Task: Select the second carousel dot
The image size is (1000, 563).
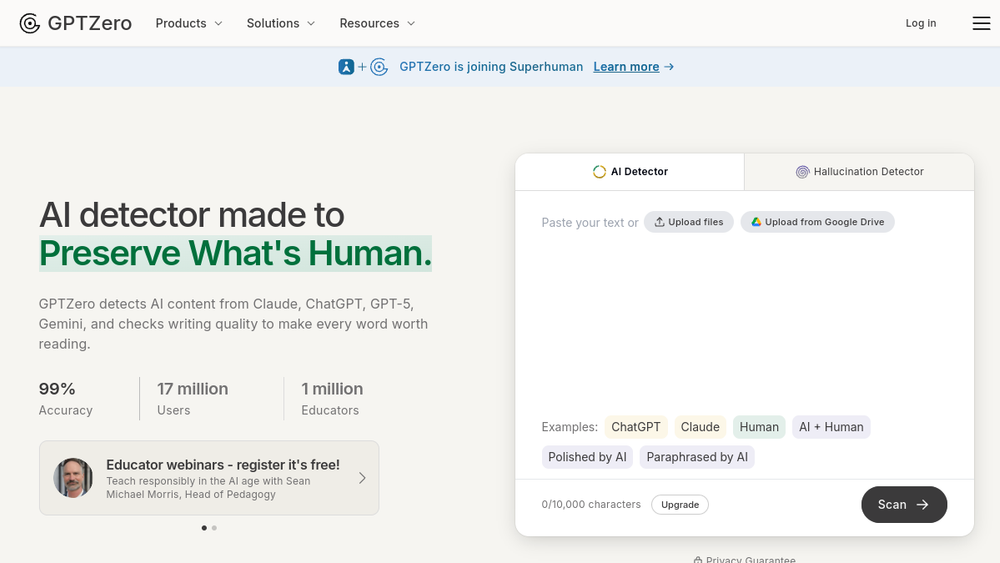Action: click(214, 528)
